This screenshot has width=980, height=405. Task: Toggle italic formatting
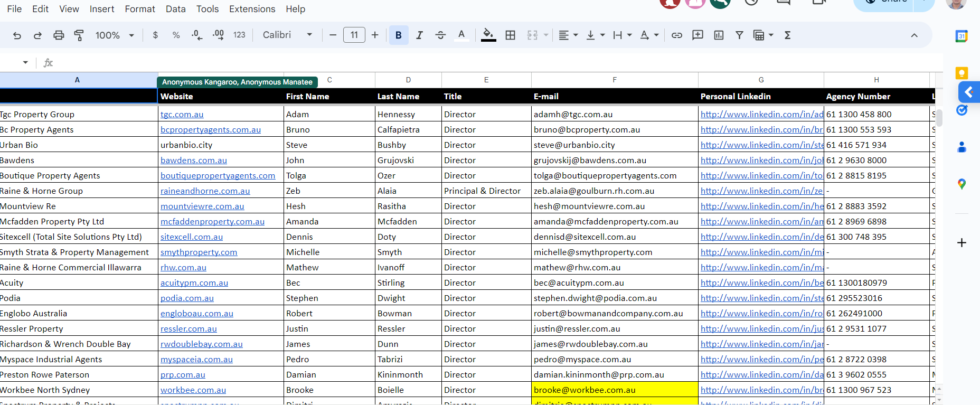[x=420, y=35]
